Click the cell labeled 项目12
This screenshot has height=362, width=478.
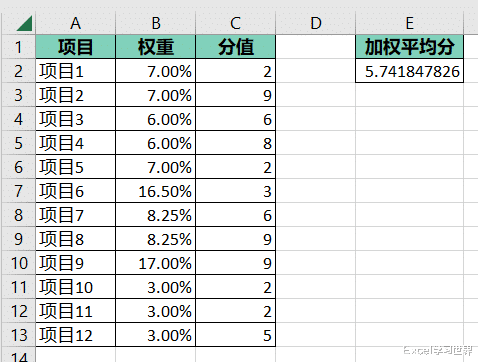point(76,335)
